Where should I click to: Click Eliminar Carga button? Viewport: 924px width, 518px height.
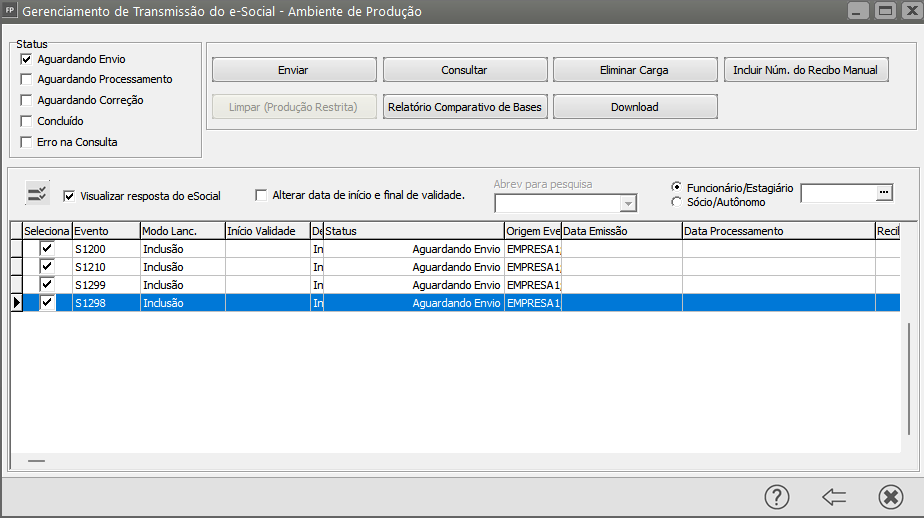click(635, 70)
